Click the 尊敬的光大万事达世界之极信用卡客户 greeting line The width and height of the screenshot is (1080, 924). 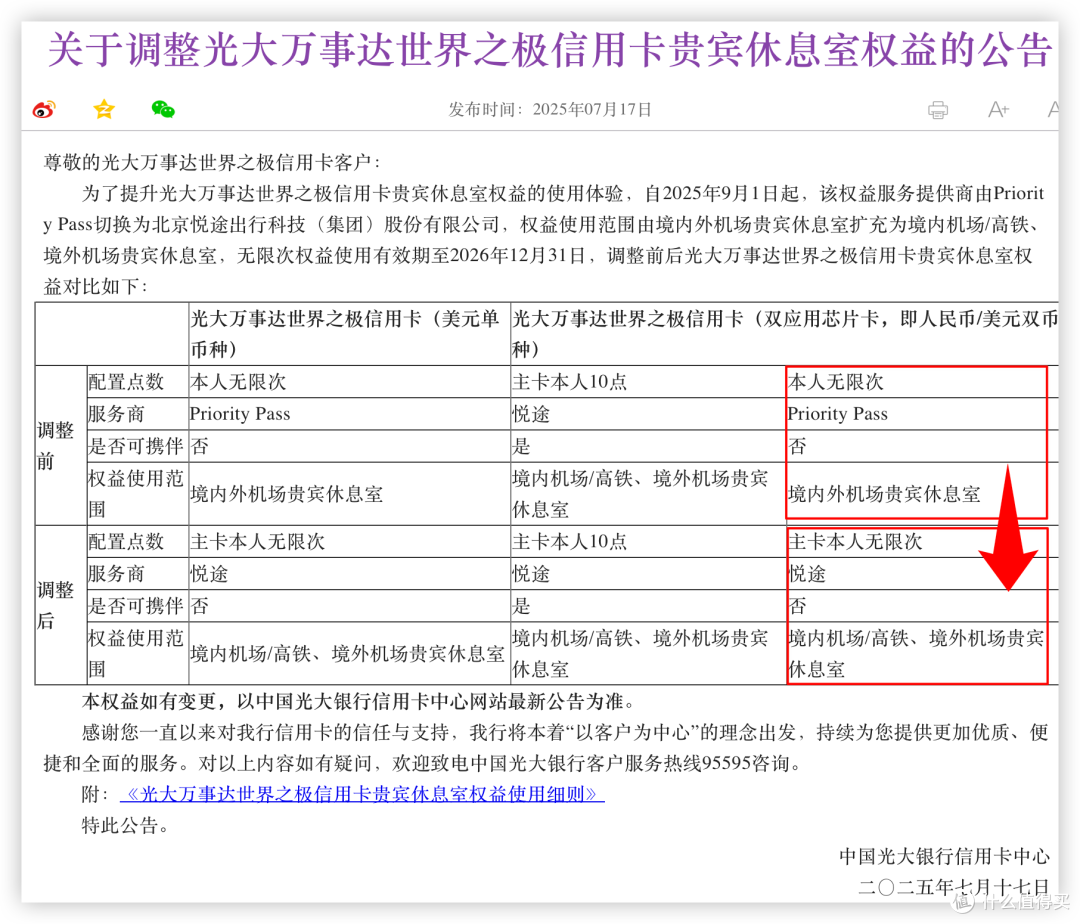[212, 162]
